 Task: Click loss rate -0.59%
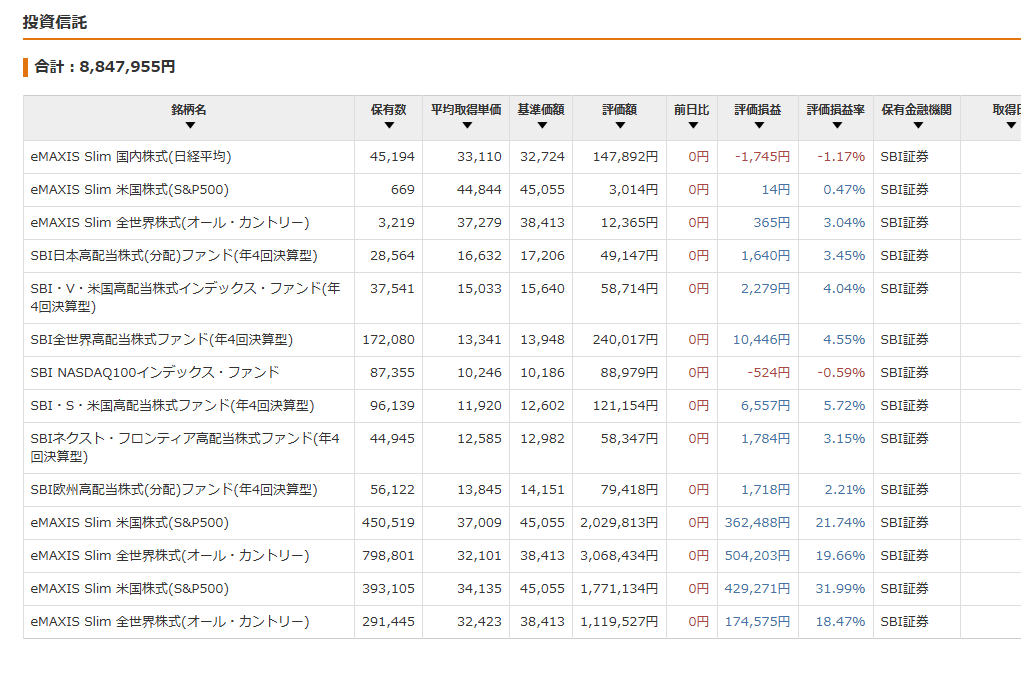(x=841, y=372)
